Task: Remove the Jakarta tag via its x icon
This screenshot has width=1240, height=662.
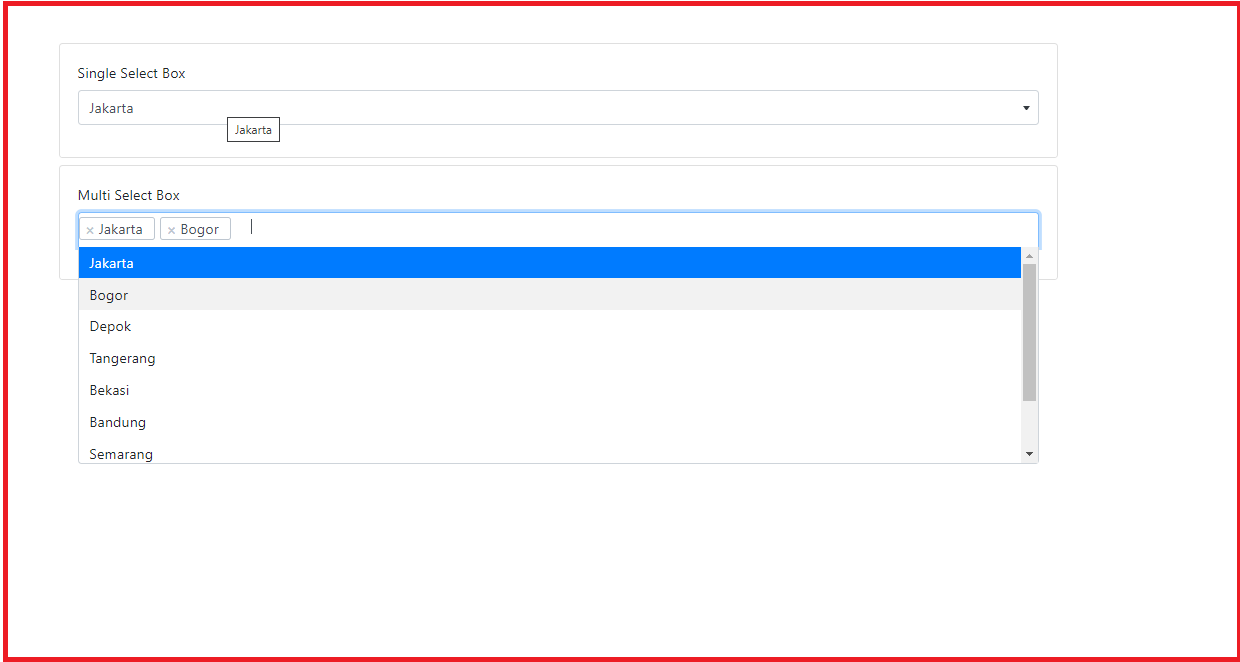Action: pos(90,230)
